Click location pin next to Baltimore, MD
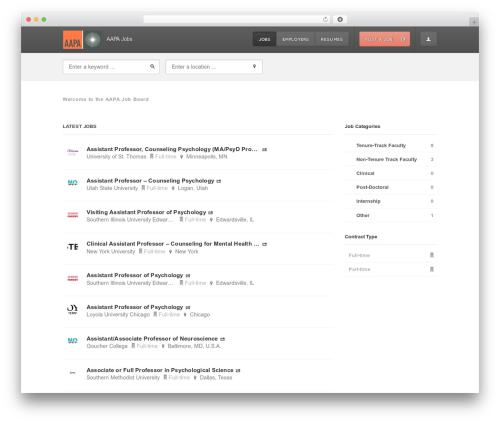The height and width of the screenshot is (423, 500). click(x=163, y=346)
